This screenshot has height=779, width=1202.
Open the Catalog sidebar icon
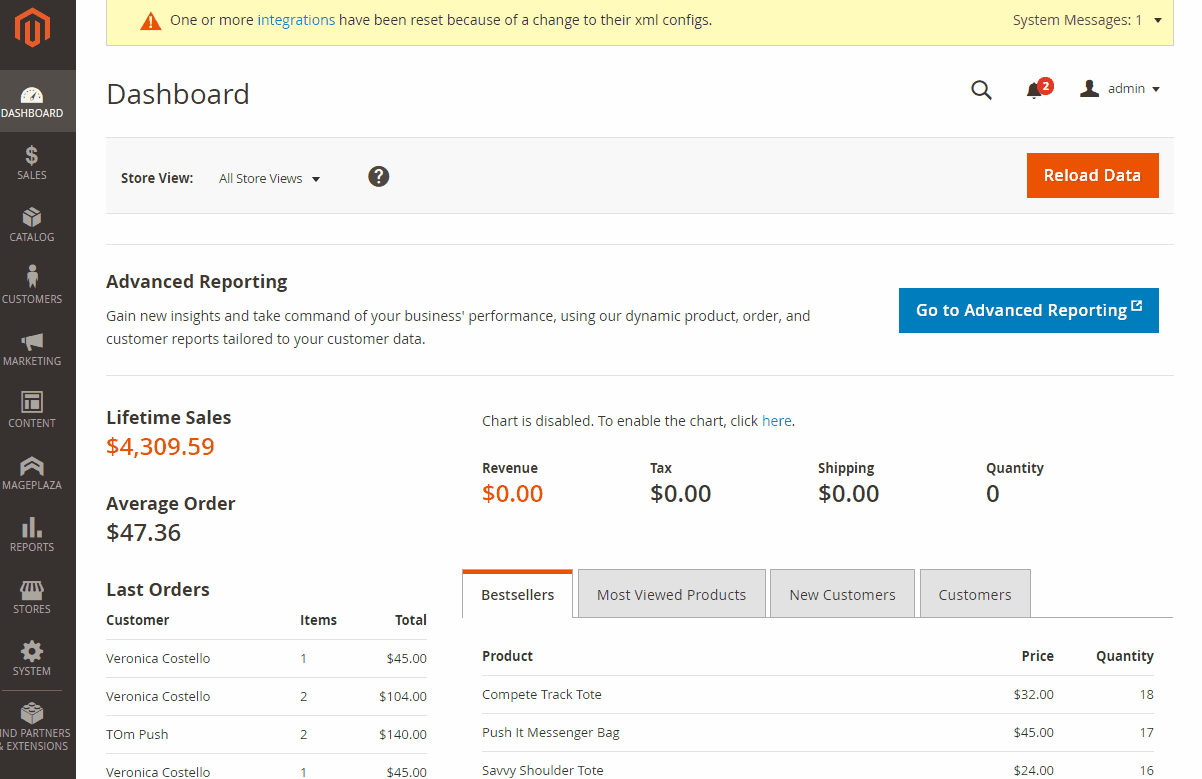(32, 224)
